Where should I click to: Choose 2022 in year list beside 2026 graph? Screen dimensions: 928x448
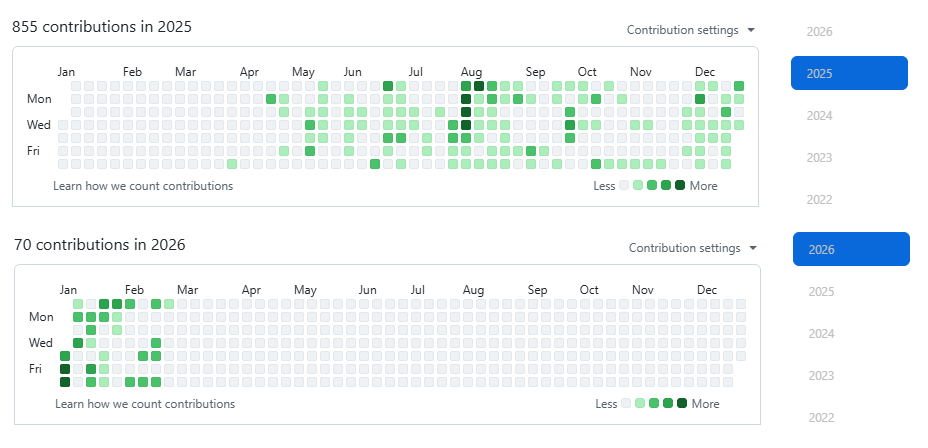click(821, 417)
